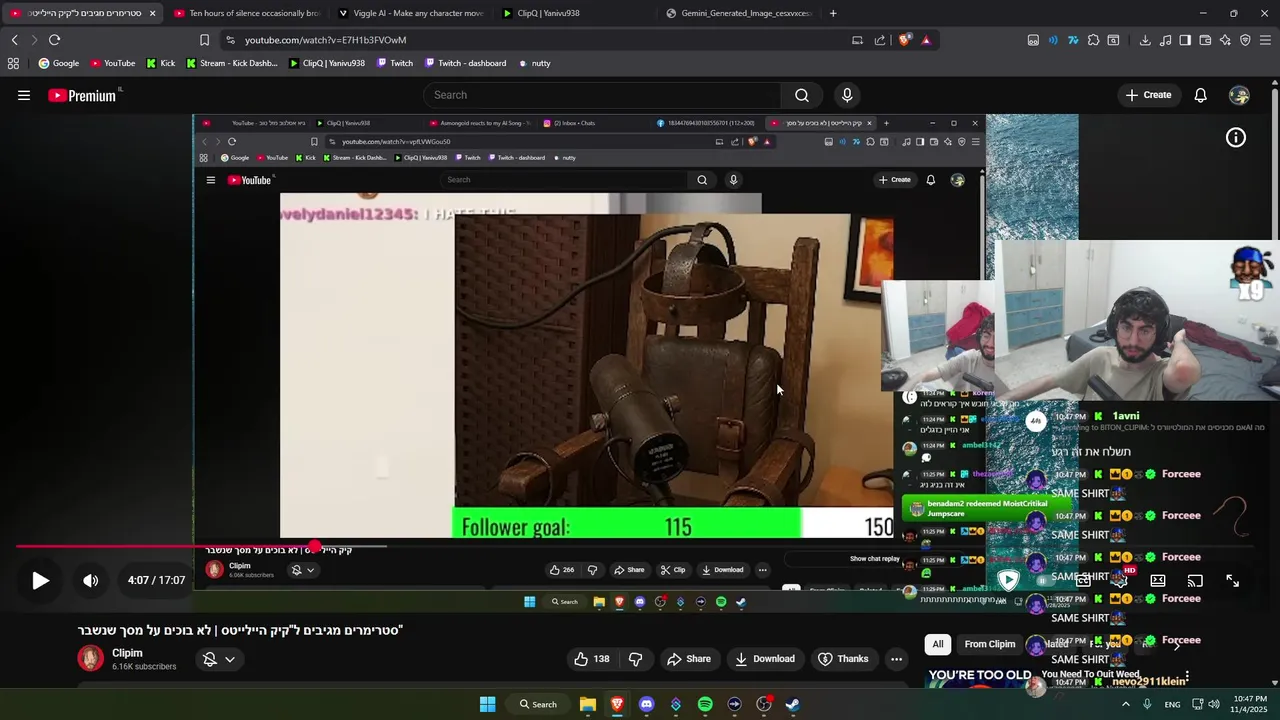1280x720 pixels.
Task: Open YouTube hamburger guide menu
Action: [x=24, y=95]
